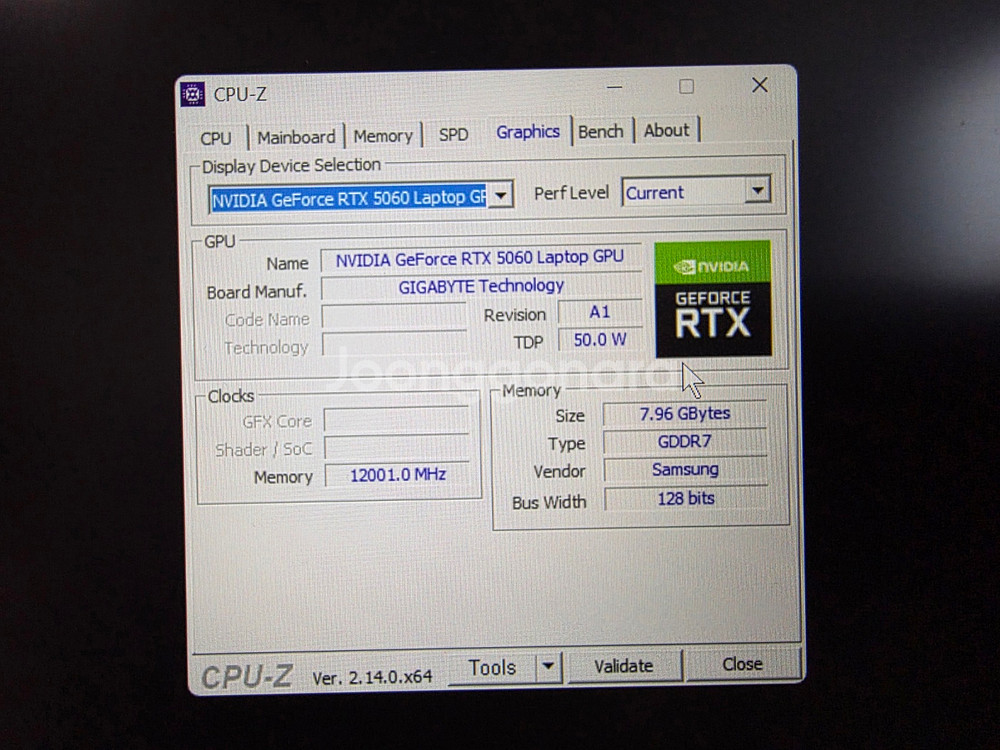Open the Mainboard tab
This screenshot has width=1000, height=750.
pyautogui.click(x=296, y=137)
